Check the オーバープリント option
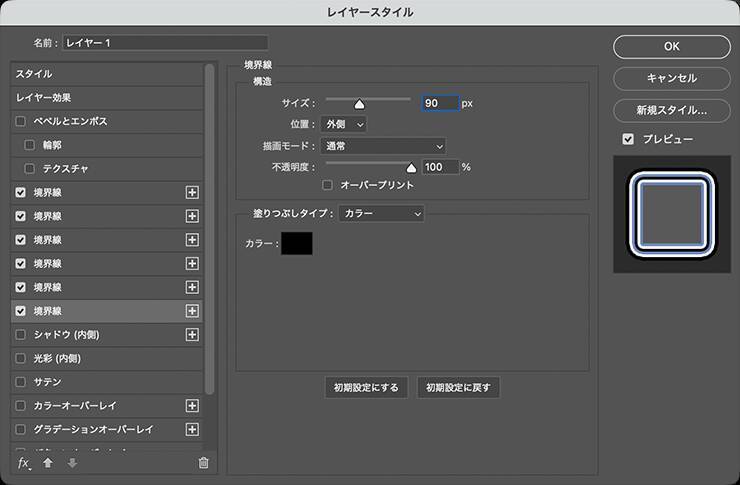The width and height of the screenshot is (740, 485). pyautogui.click(x=327, y=185)
